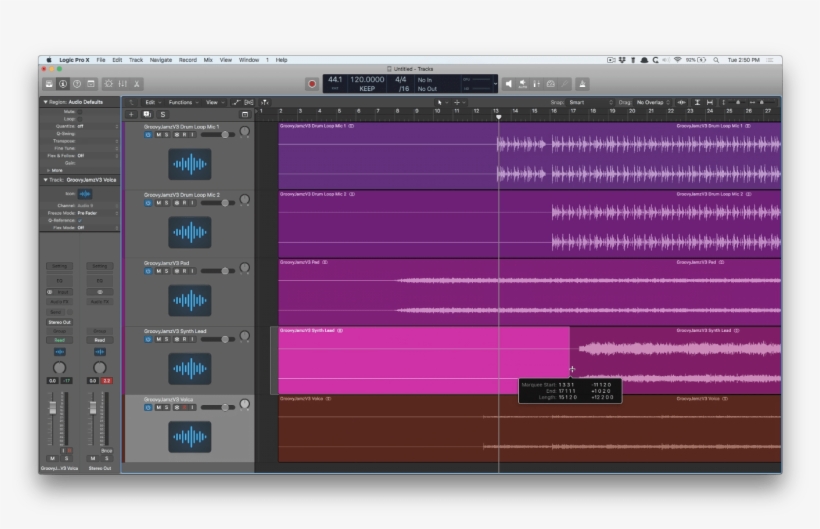Open the Edit dropdown in Tracks area
The height and width of the screenshot is (529, 820).
152,102
